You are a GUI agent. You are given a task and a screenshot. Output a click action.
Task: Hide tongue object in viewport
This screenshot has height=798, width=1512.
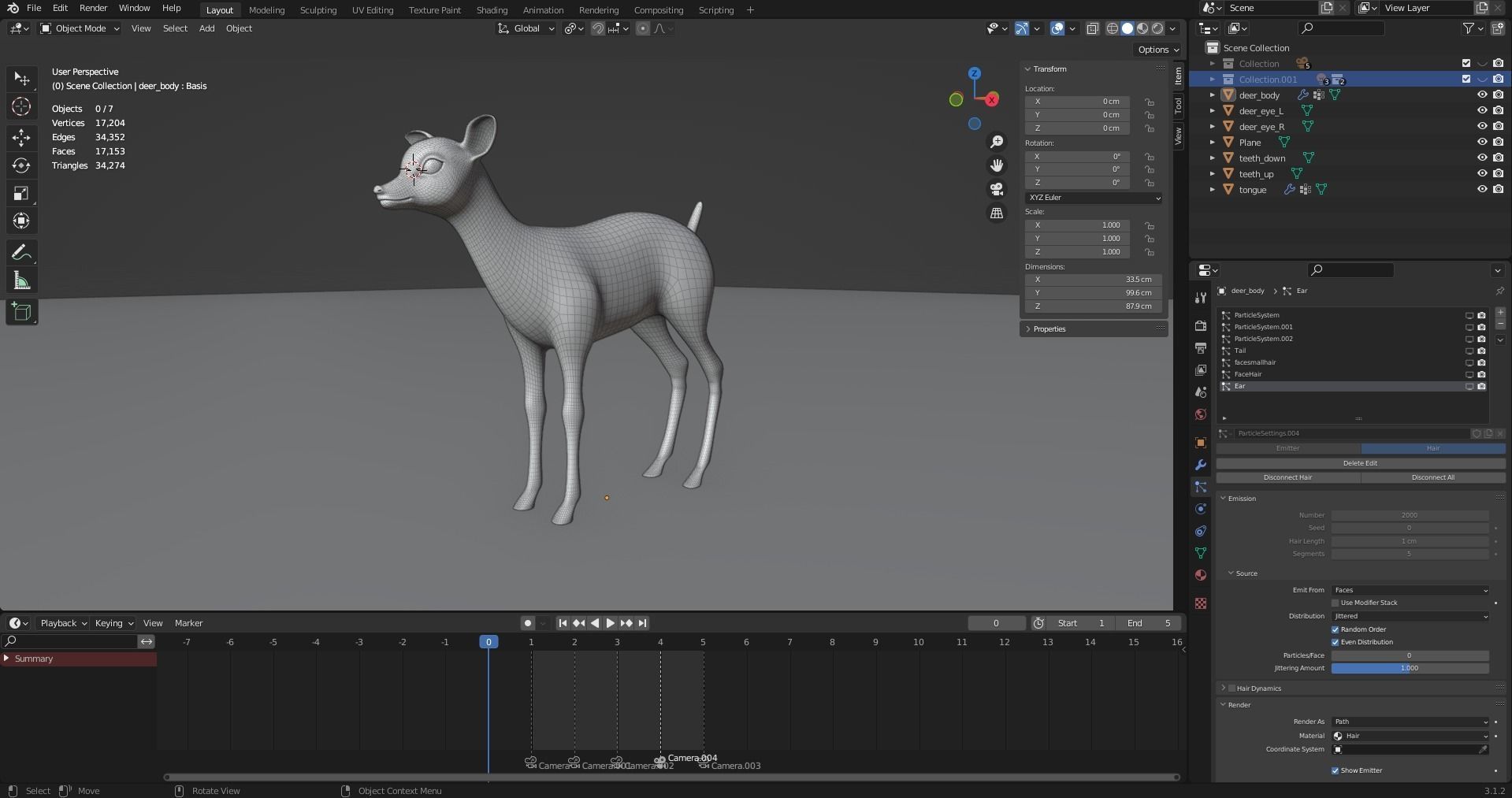[1482, 190]
